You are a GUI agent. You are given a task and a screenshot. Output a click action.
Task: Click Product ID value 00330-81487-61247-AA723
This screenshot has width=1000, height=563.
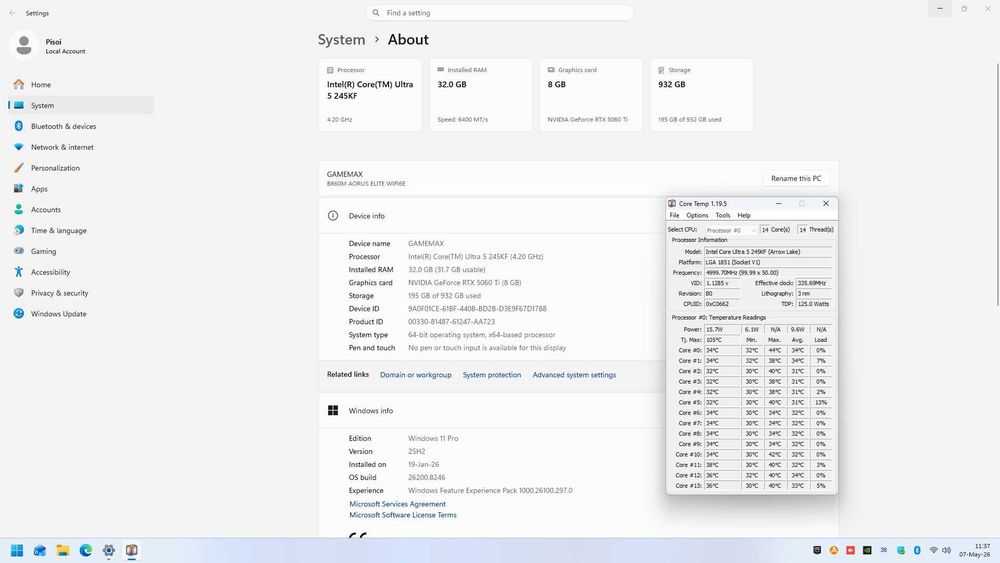click(x=451, y=321)
